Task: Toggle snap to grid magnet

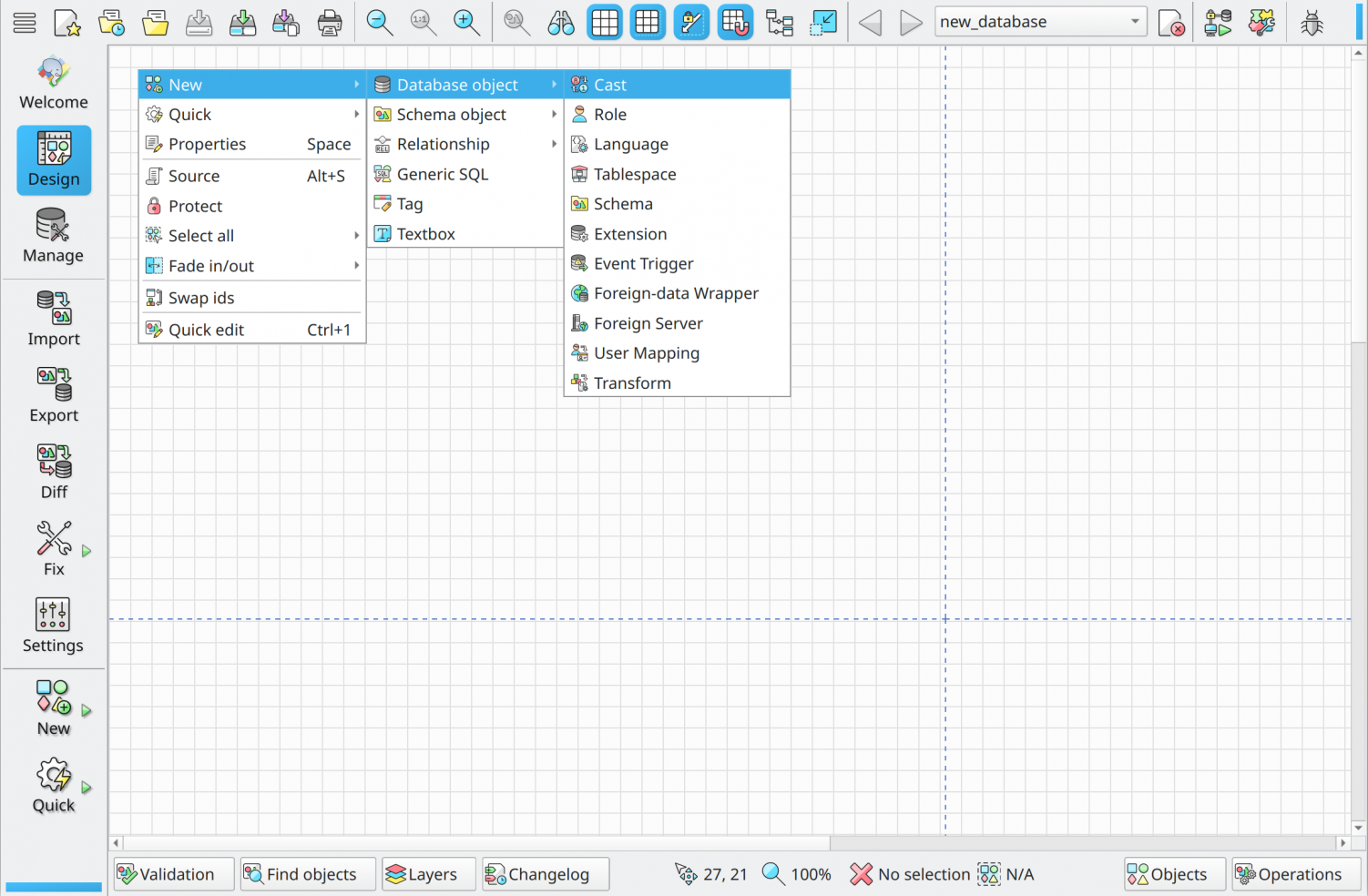Action: tap(735, 22)
